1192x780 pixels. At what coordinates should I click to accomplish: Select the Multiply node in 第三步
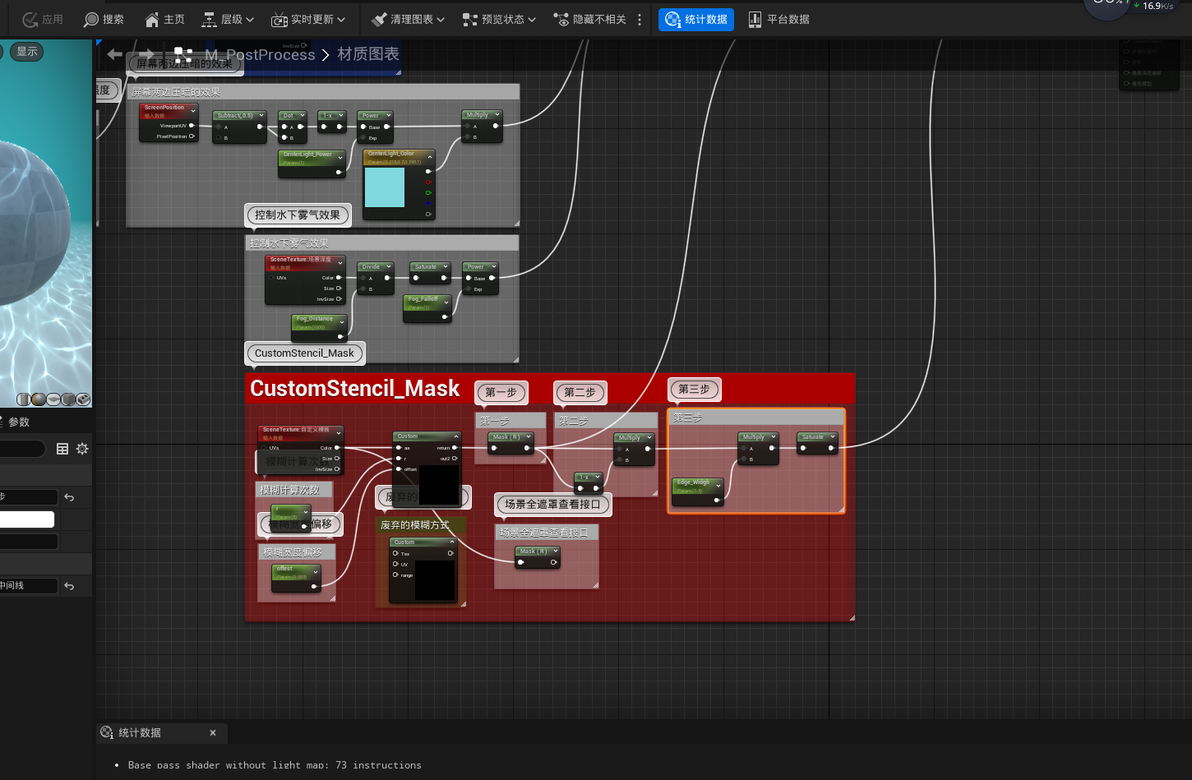758,449
